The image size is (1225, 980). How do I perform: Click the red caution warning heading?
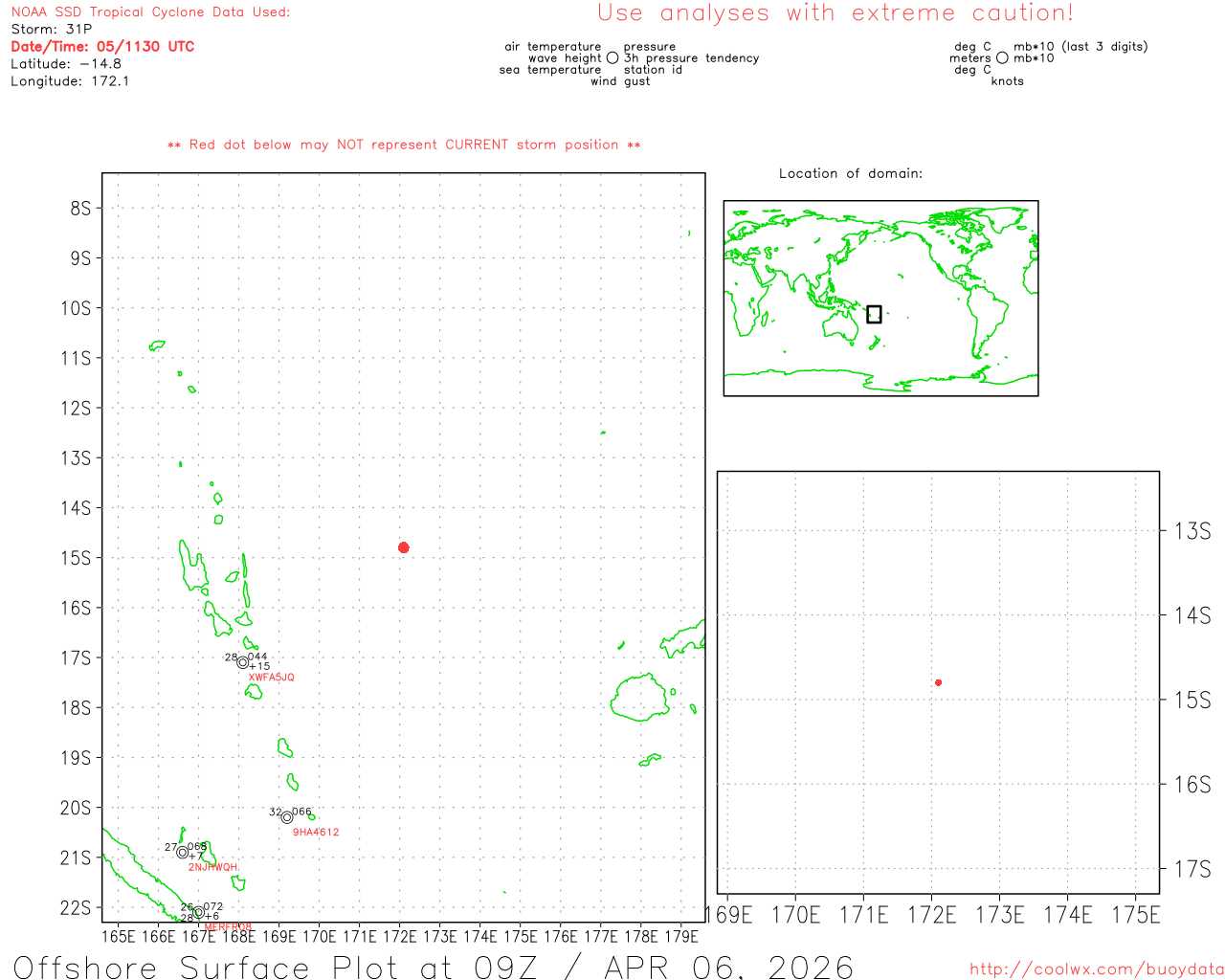tap(835, 13)
